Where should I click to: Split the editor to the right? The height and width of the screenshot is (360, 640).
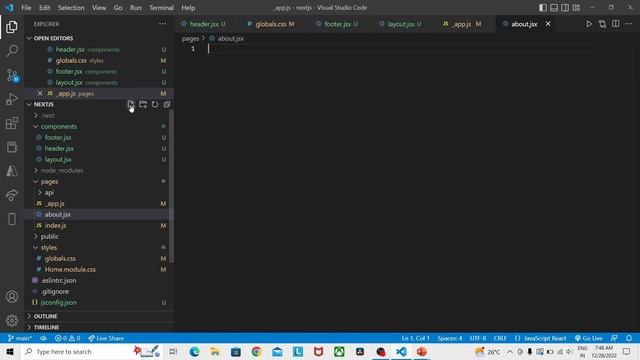click(616, 24)
